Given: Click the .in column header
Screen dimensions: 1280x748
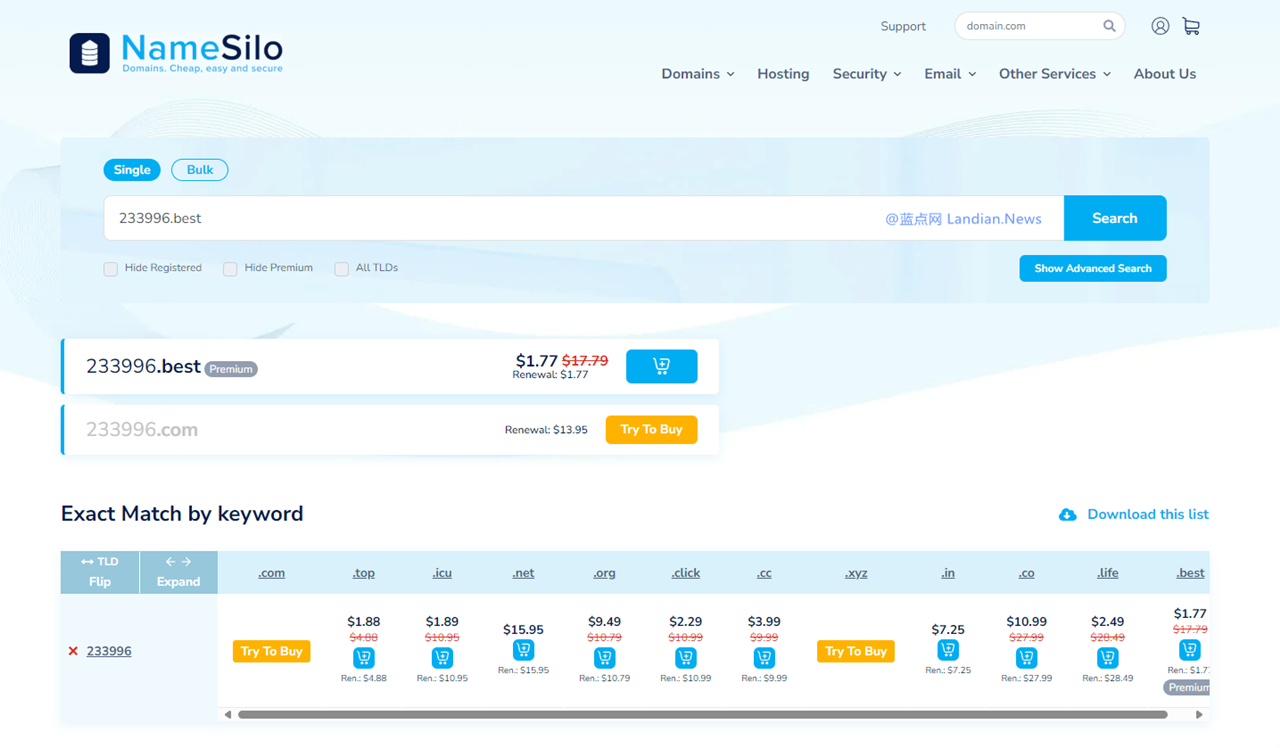Looking at the screenshot, I should coord(948,573).
